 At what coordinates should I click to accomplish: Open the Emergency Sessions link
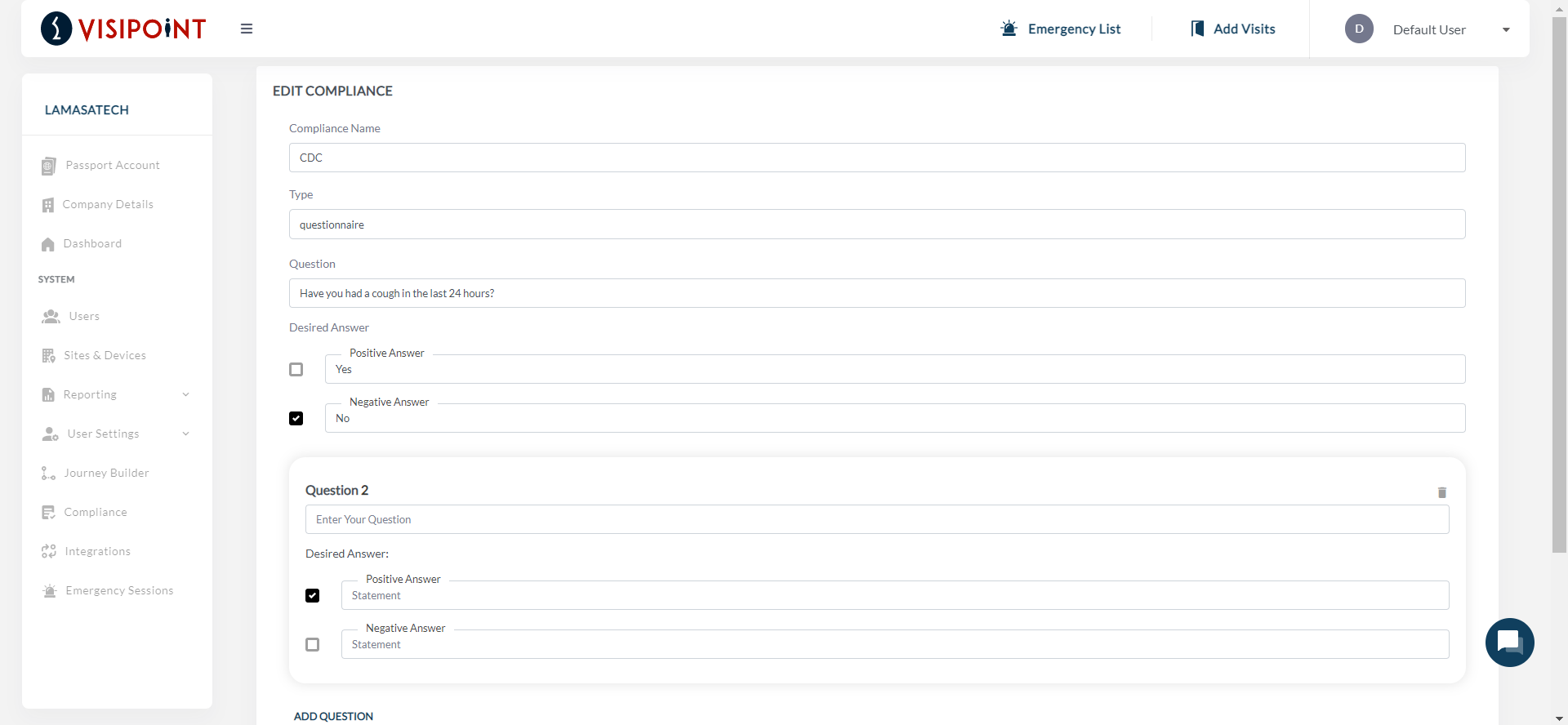[x=119, y=590]
